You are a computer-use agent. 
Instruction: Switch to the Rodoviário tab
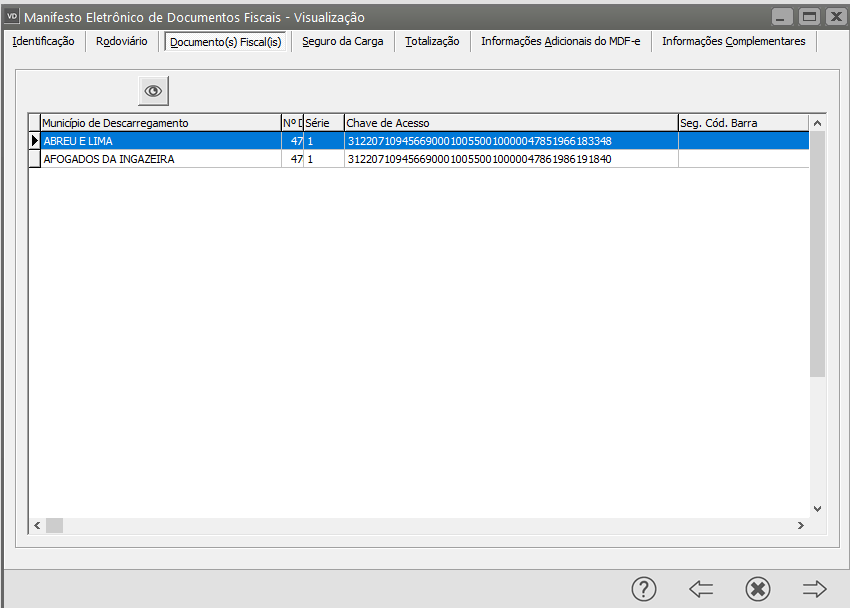tap(121, 41)
